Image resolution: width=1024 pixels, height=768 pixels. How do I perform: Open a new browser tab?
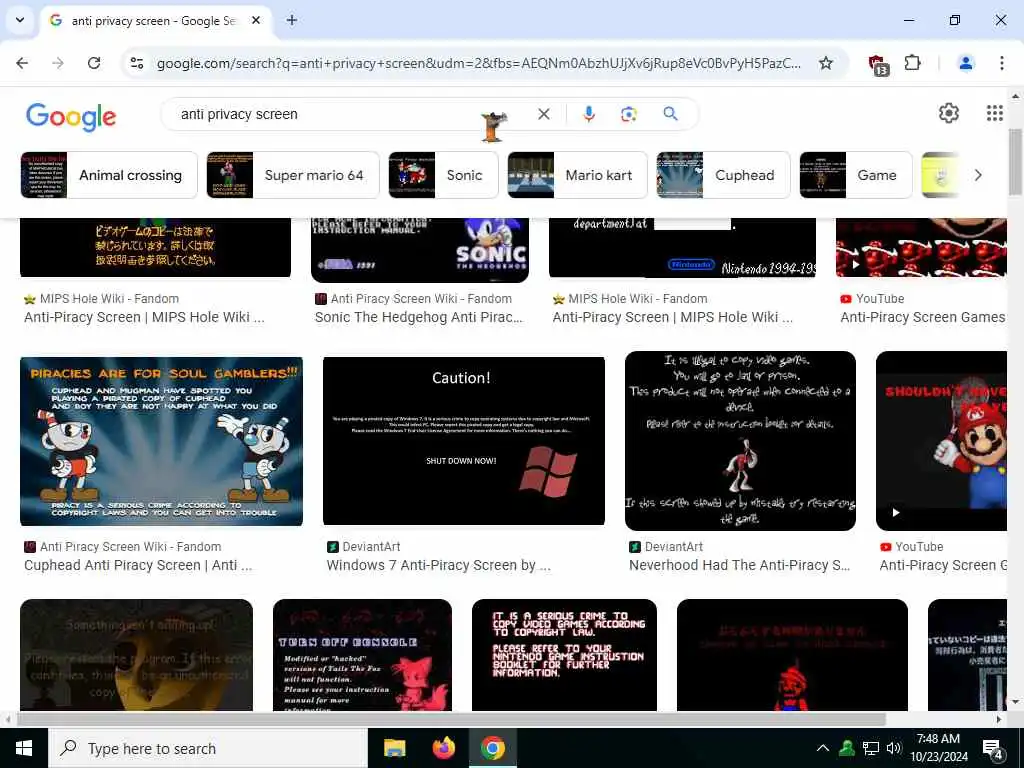[292, 20]
